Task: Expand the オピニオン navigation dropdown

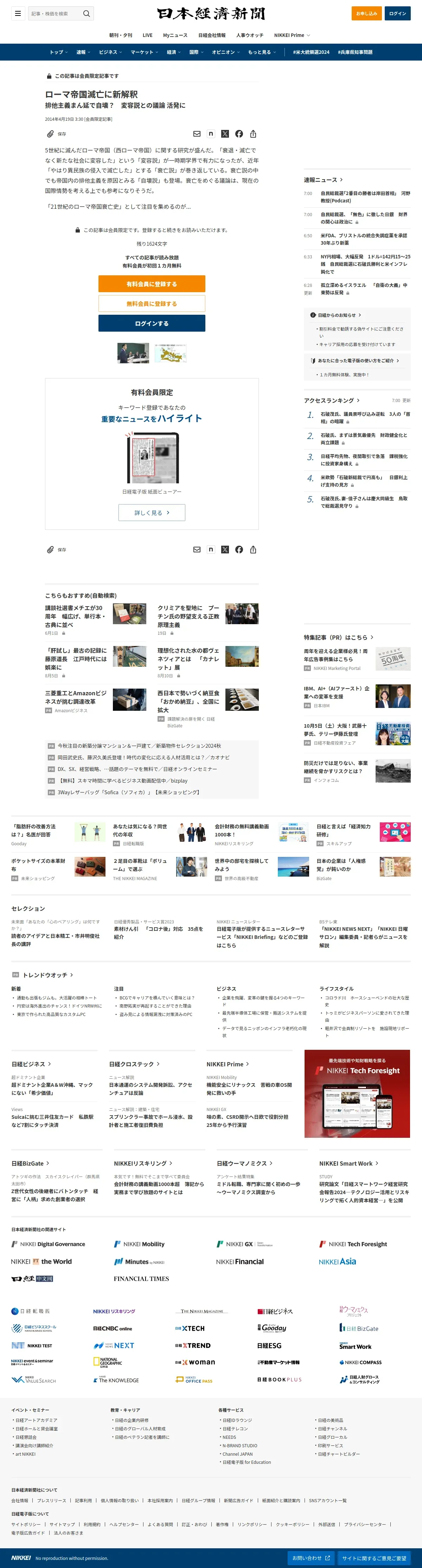Action: pyautogui.click(x=225, y=52)
